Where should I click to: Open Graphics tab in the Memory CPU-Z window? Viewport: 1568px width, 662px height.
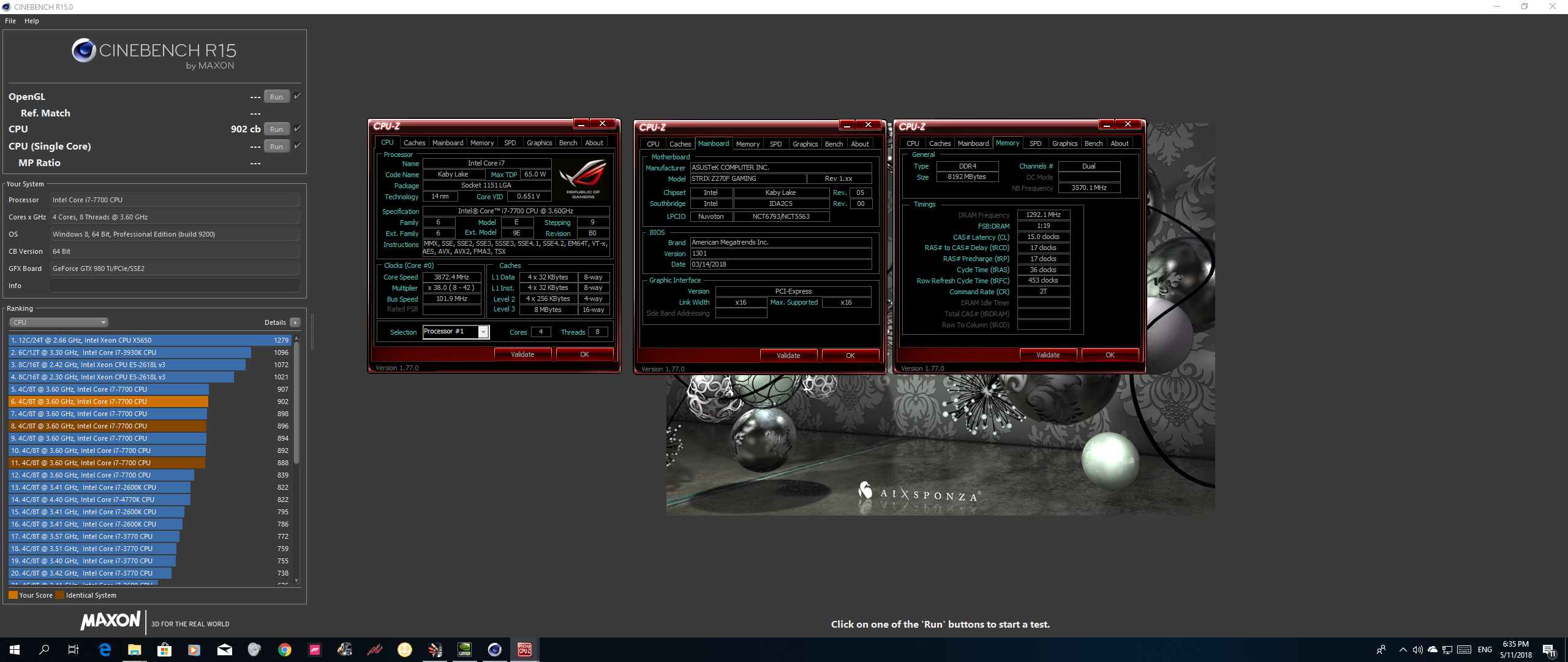click(1065, 143)
